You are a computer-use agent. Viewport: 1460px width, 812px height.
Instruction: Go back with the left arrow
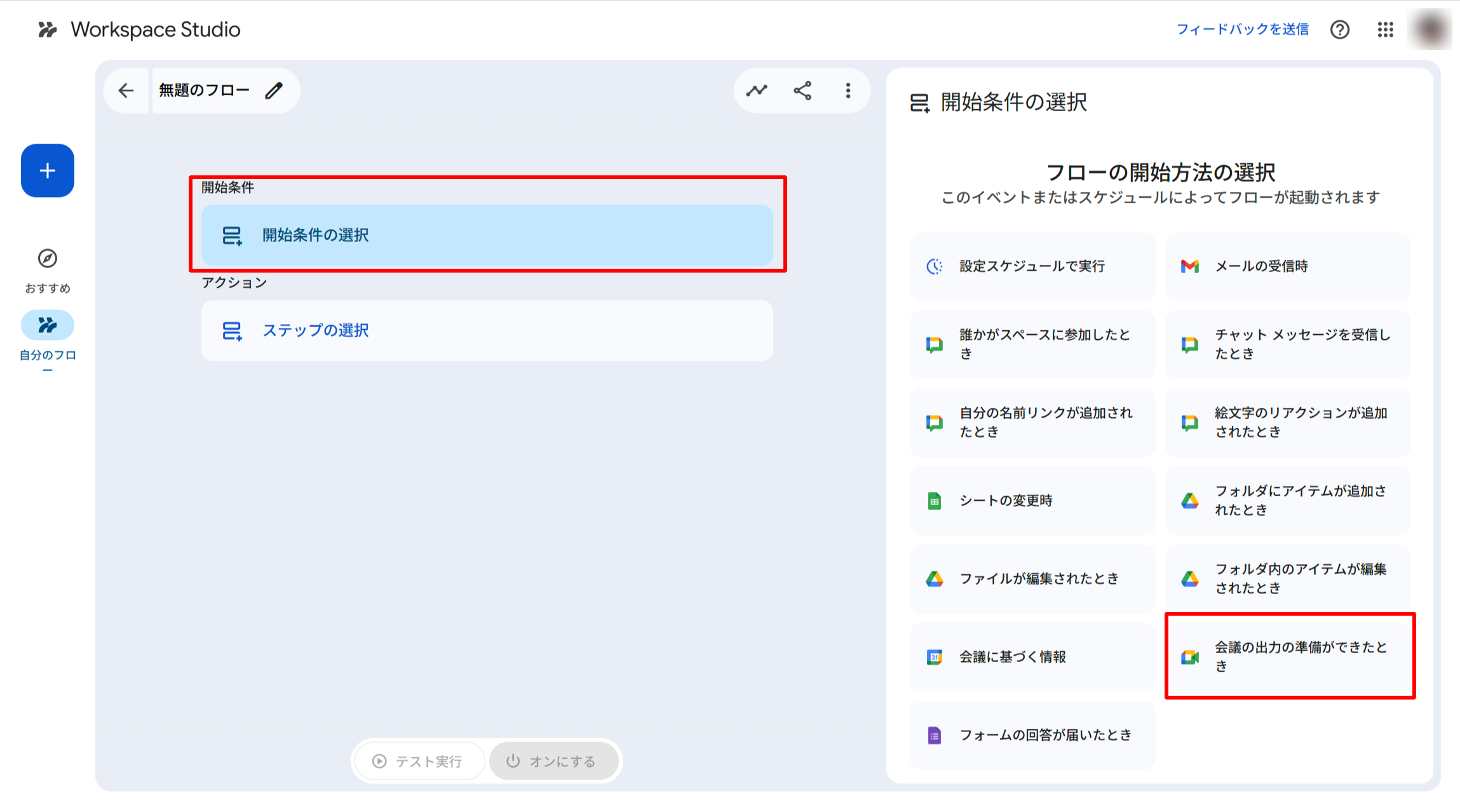click(126, 91)
